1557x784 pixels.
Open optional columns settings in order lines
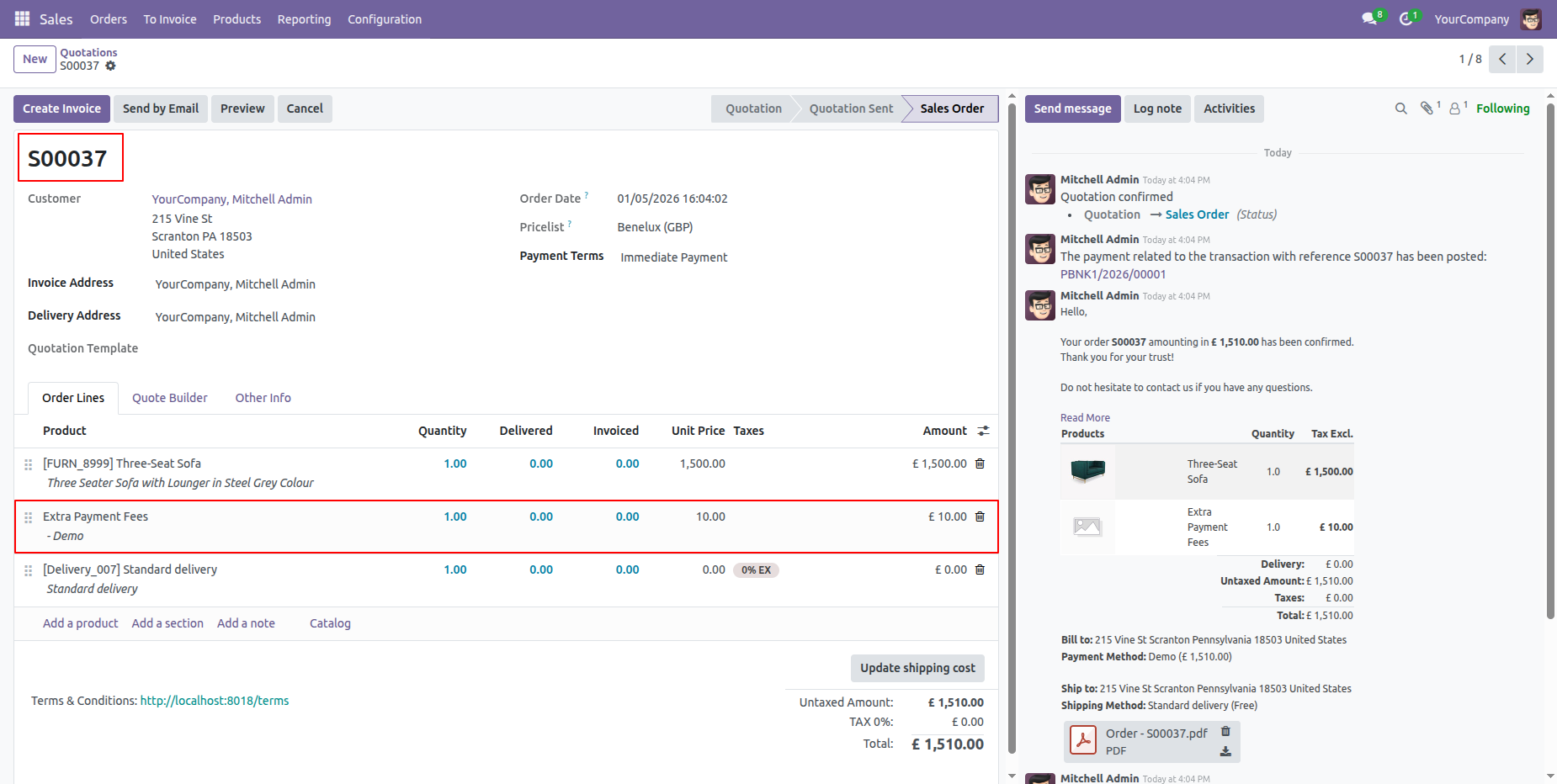point(983,431)
